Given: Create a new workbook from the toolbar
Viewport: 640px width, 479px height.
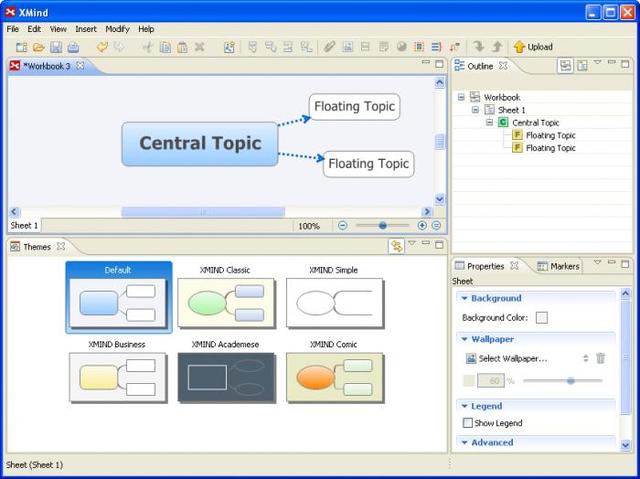Looking at the screenshot, I should tap(21, 47).
